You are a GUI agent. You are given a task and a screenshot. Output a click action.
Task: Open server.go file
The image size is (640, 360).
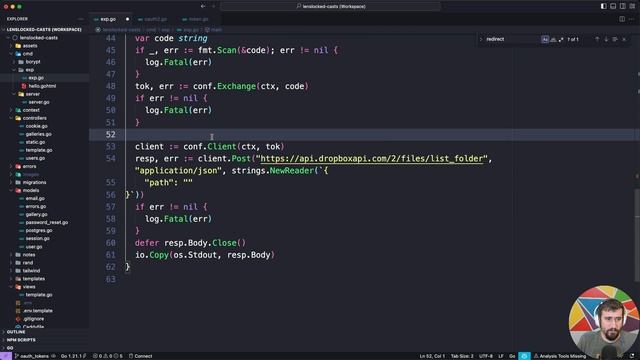pos(44,102)
